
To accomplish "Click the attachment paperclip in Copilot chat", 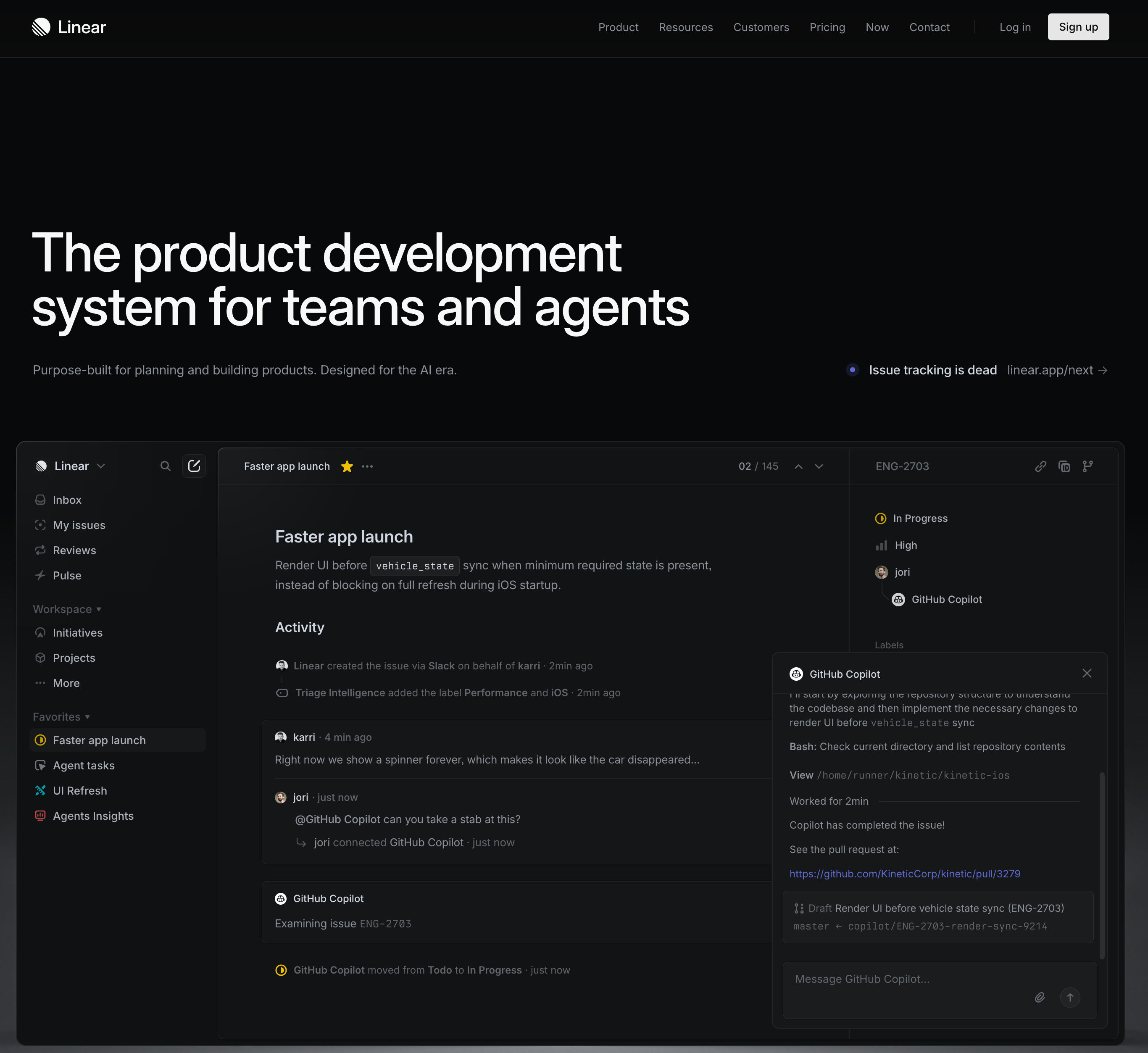I will (x=1040, y=997).
